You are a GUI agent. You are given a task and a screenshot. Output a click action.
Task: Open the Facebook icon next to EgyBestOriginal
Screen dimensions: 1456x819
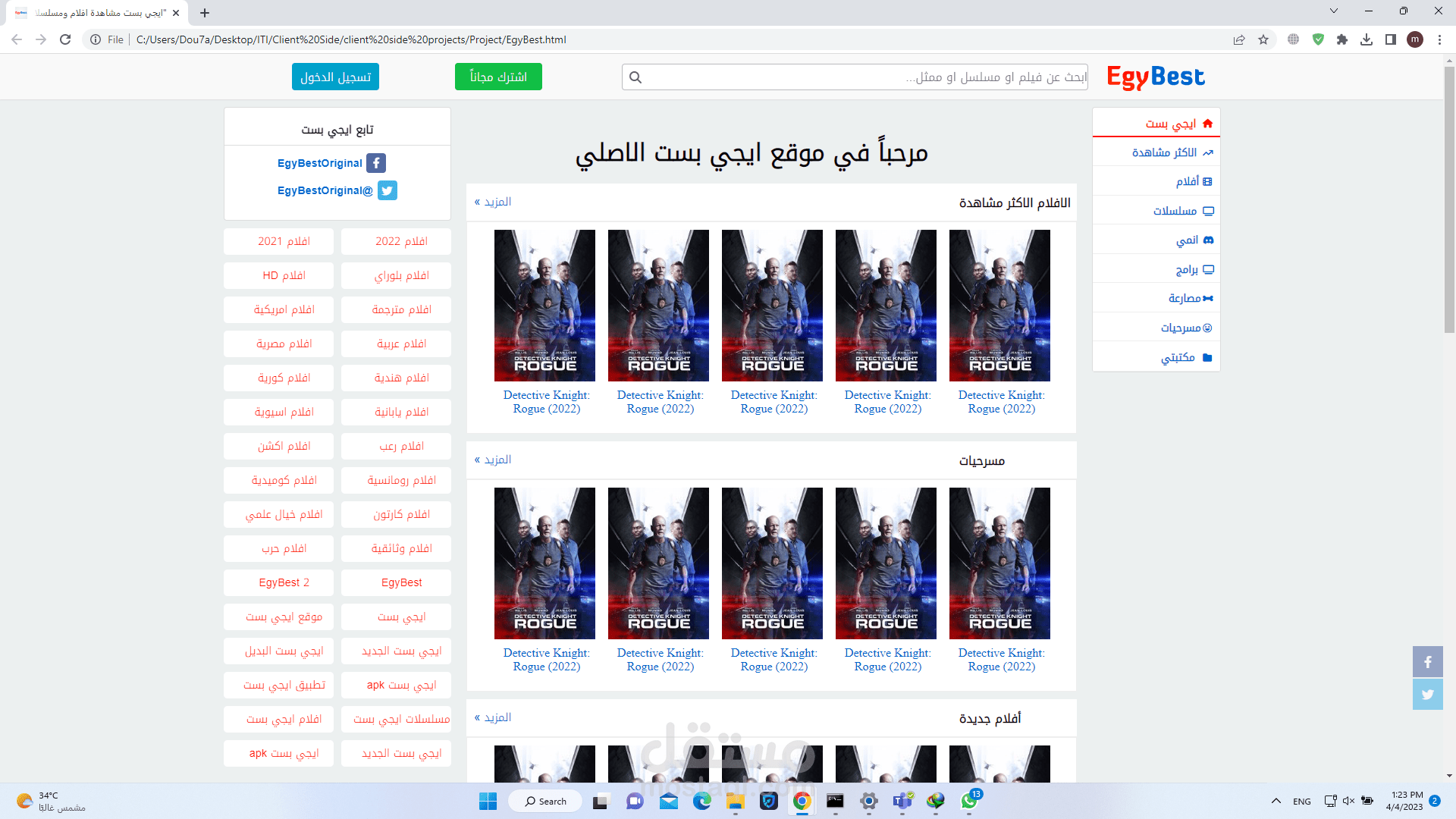click(376, 163)
